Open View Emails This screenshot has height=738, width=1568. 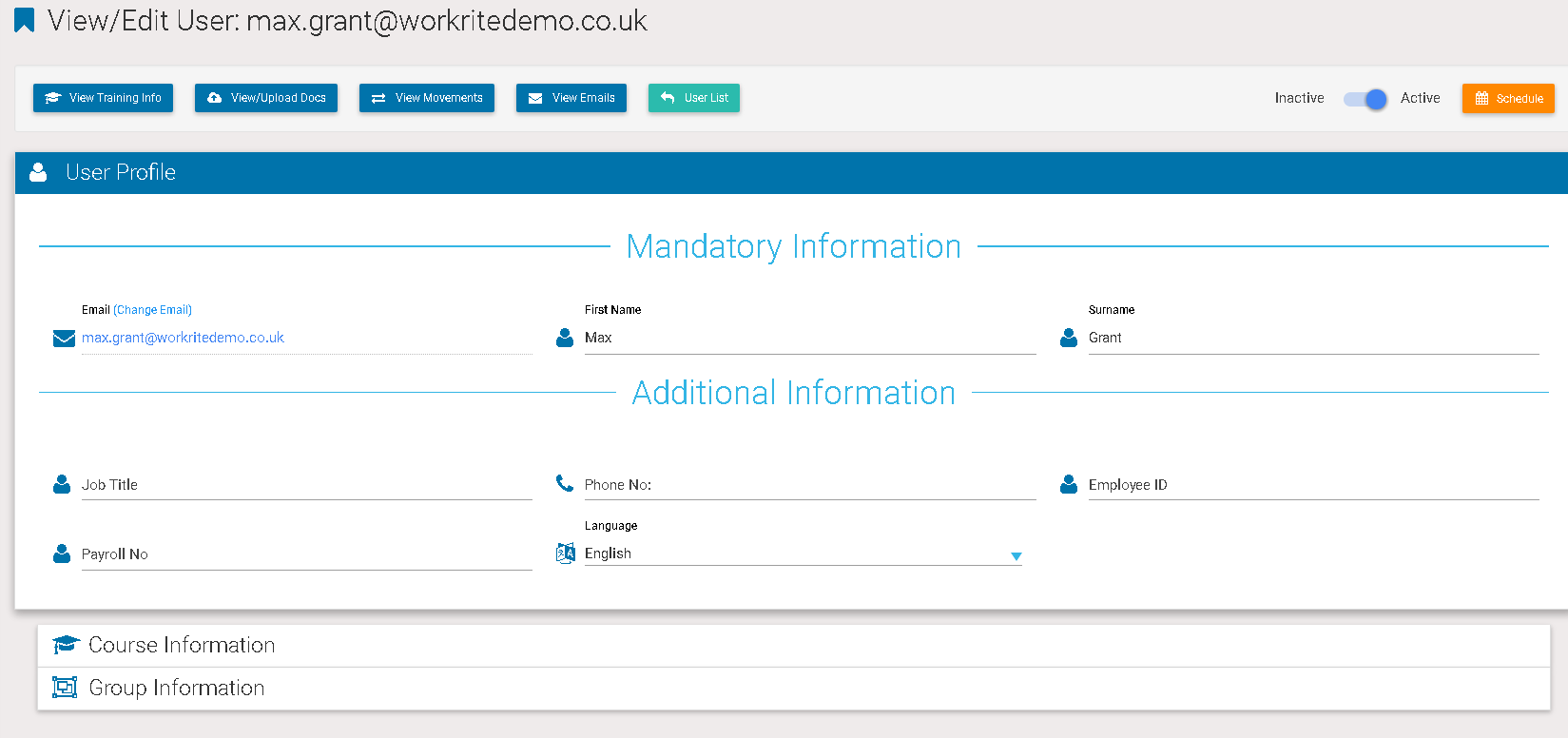click(571, 98)
